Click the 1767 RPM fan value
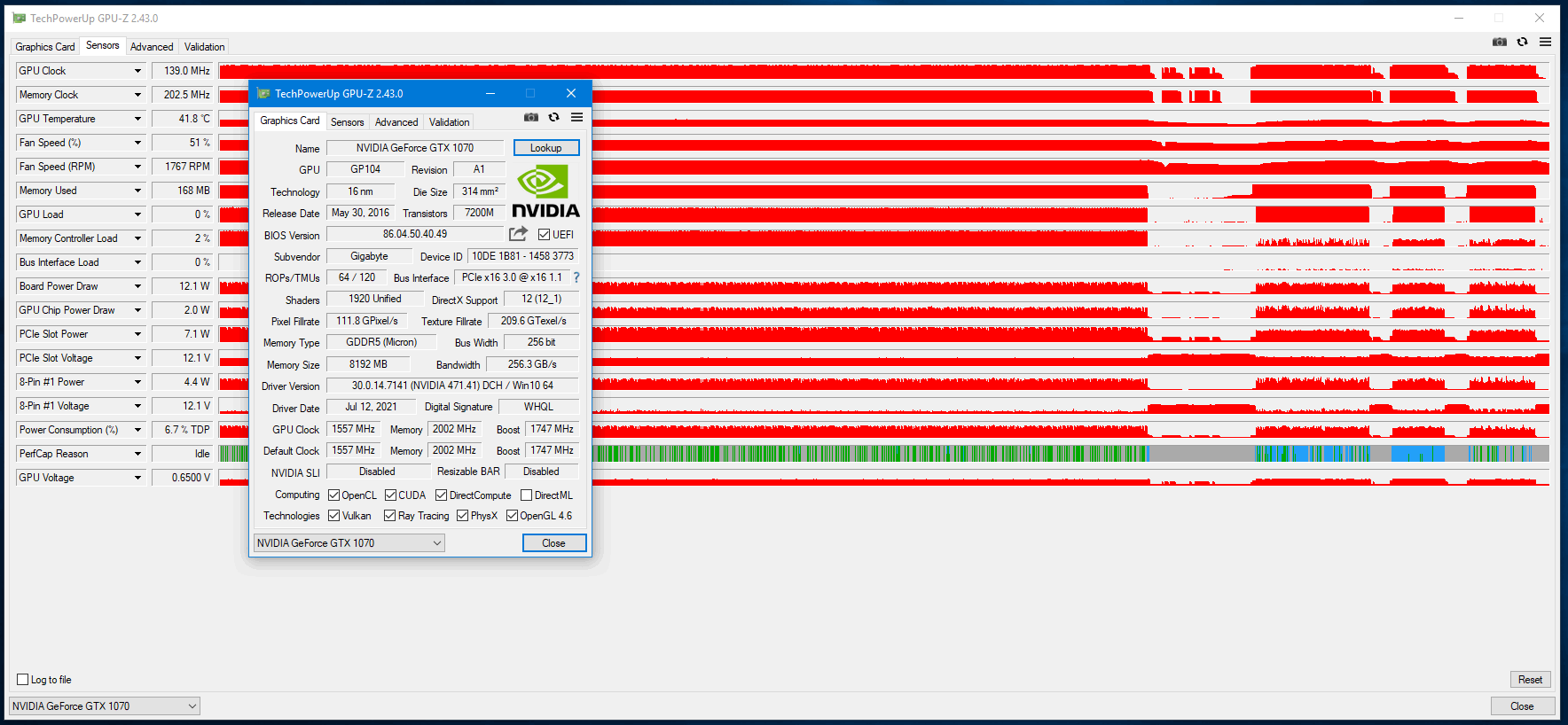Image resolution: width=1568 pixels, height=725 pixels. pyautogui.click(x=183, y=167)
